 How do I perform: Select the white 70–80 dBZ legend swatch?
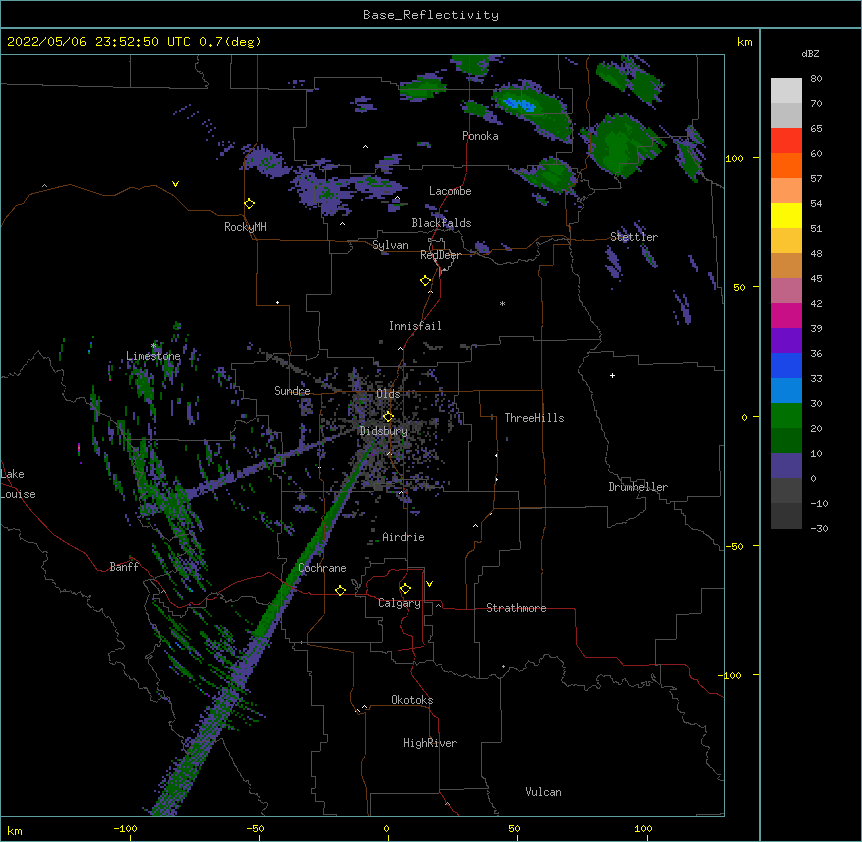tap(786, 91)
